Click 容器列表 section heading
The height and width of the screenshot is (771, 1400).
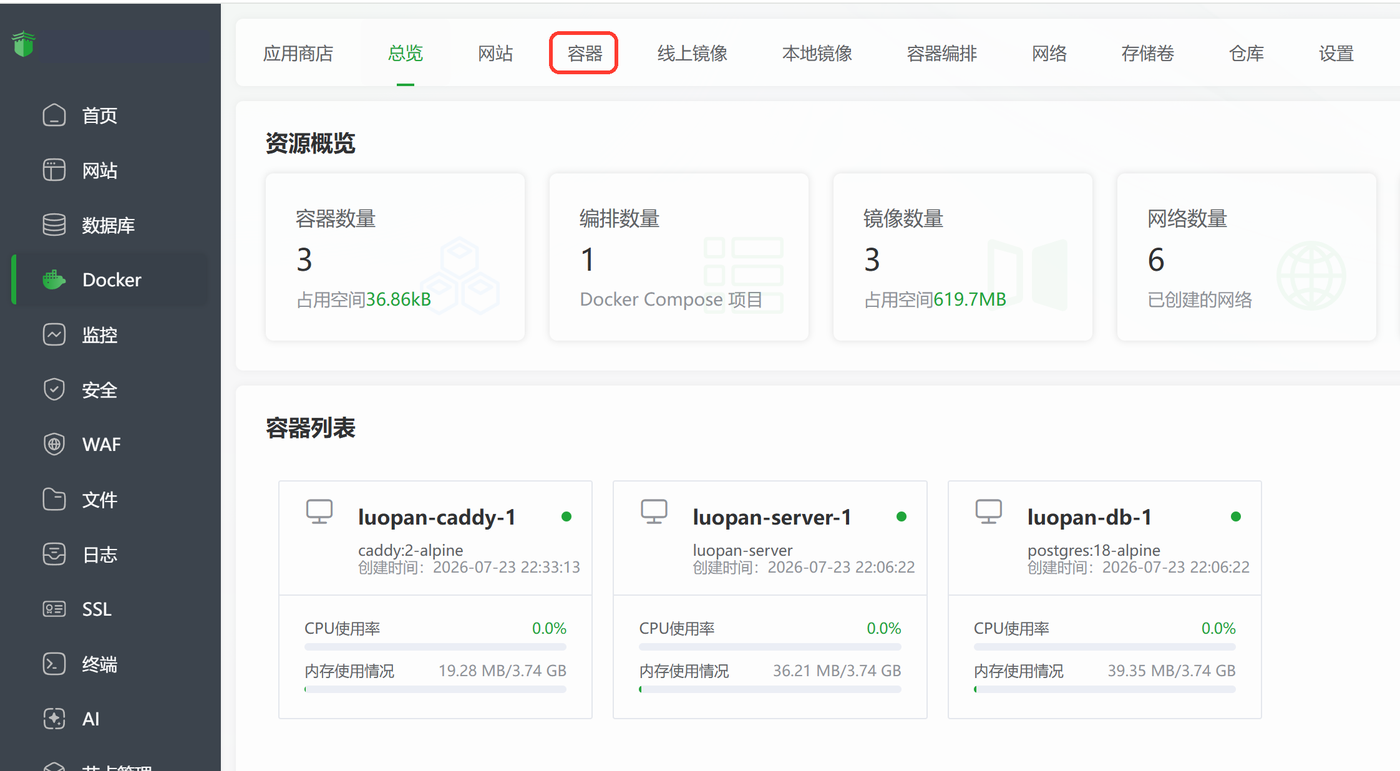click(310, 428)
